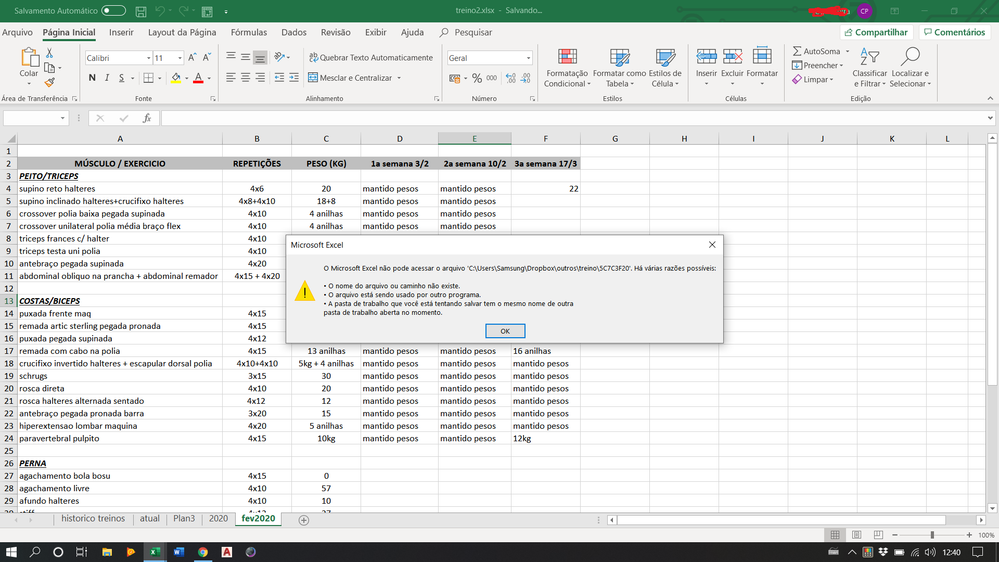
Task: Click the Format Painter brush icon
Action: click(x=48, y=82)
